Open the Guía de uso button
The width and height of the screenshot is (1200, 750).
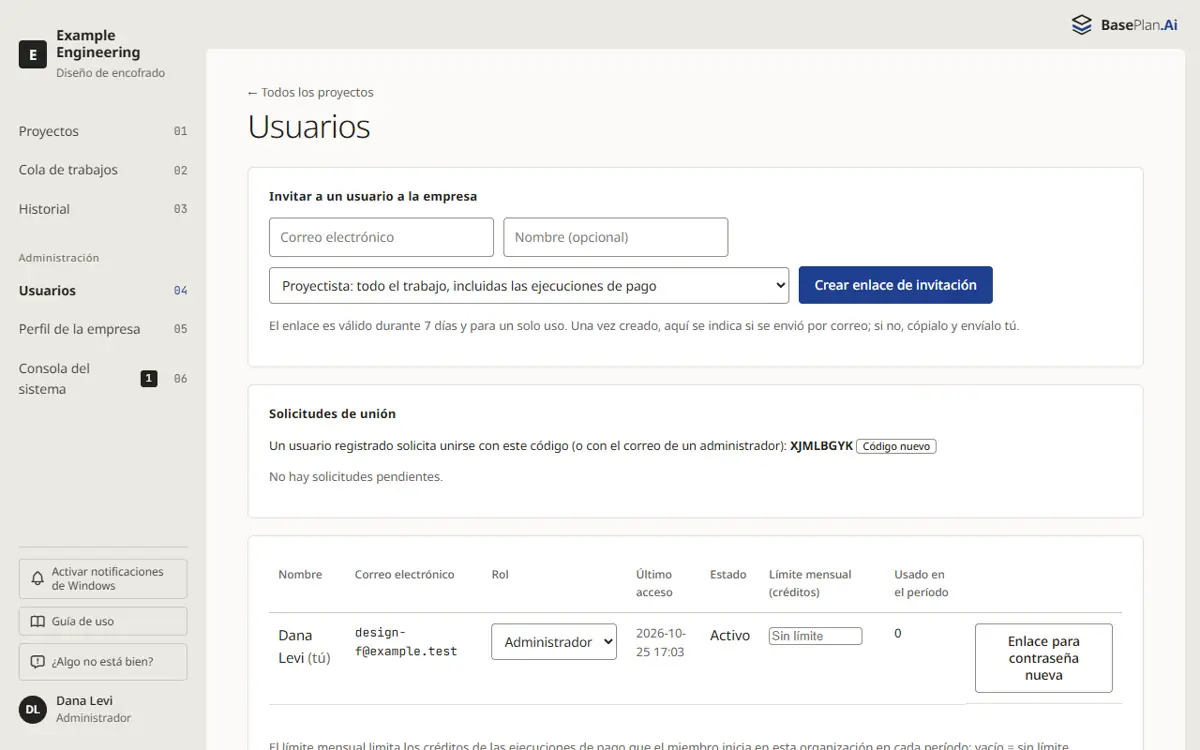coord(103,621)
